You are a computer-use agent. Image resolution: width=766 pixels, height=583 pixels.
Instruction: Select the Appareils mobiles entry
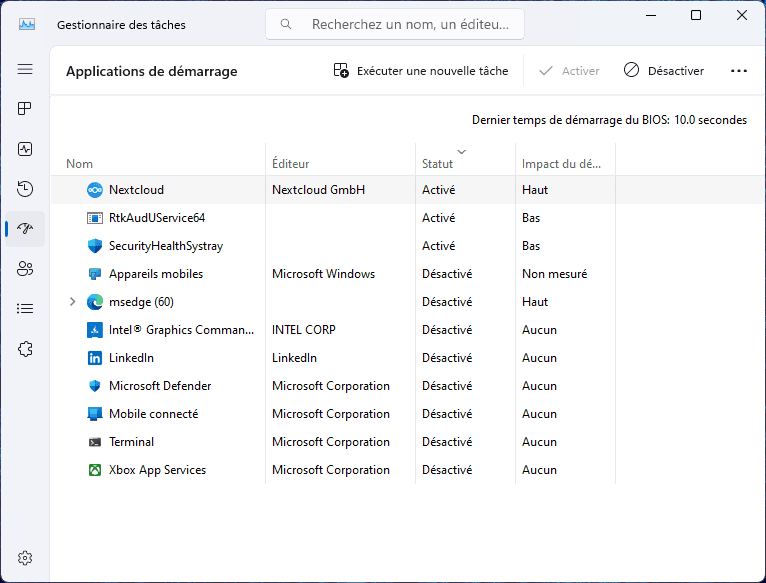tap(156, 274)
